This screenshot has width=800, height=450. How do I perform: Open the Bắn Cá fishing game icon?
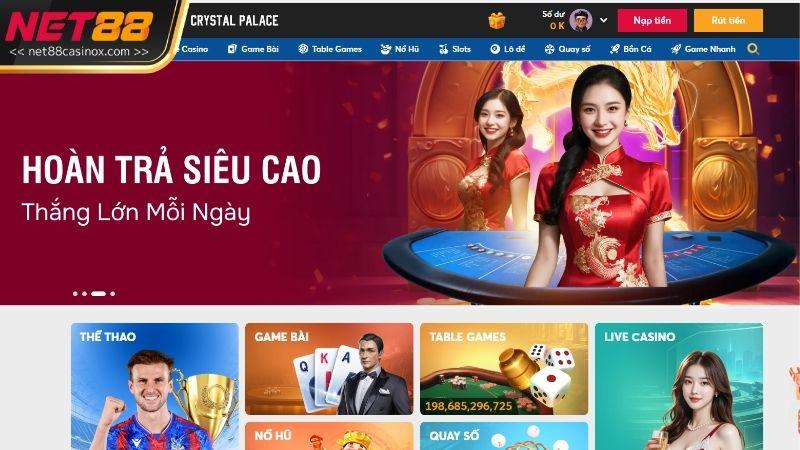(615, 49)
